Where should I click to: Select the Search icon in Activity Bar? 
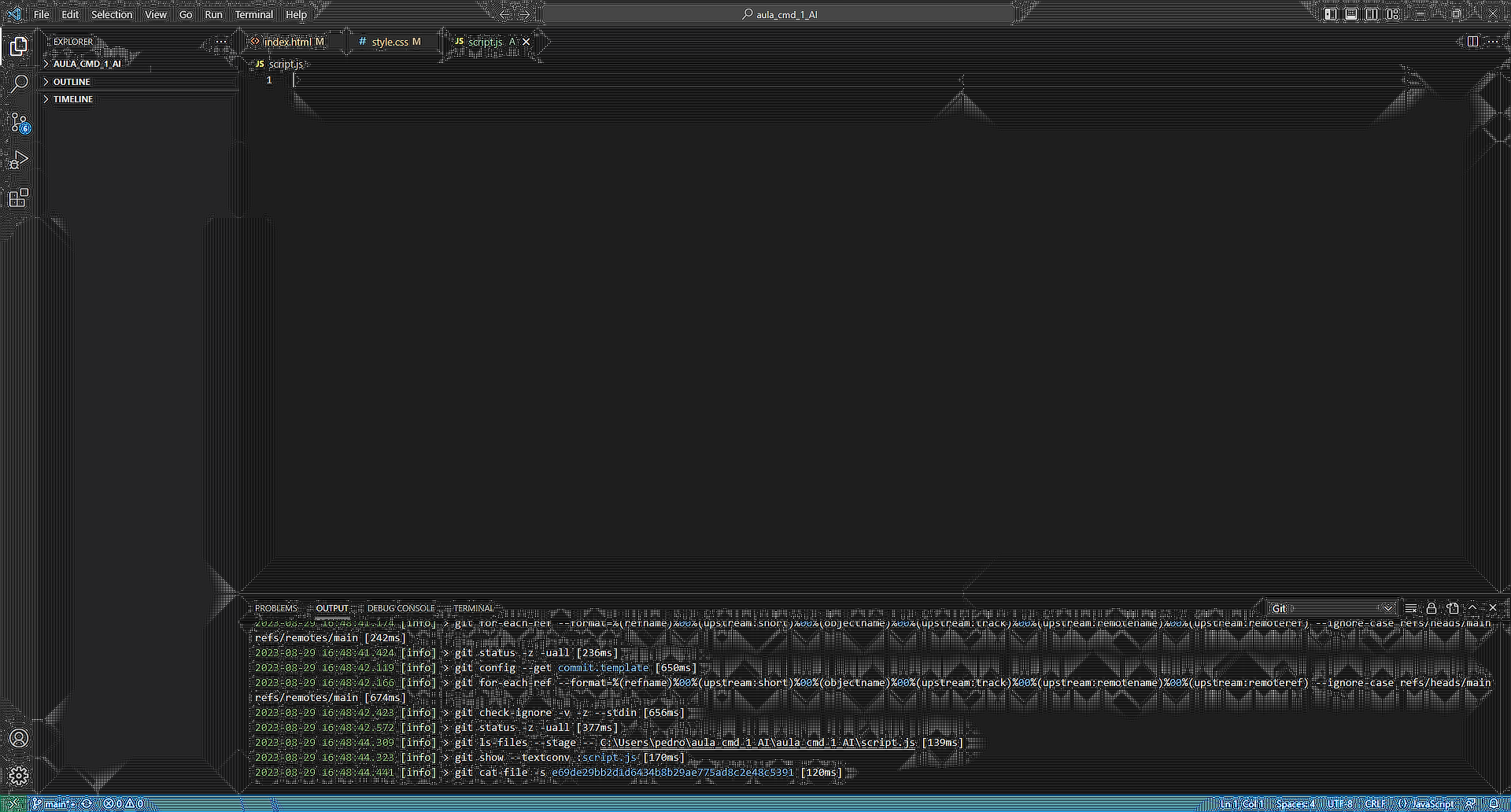[x=19, y=83]
